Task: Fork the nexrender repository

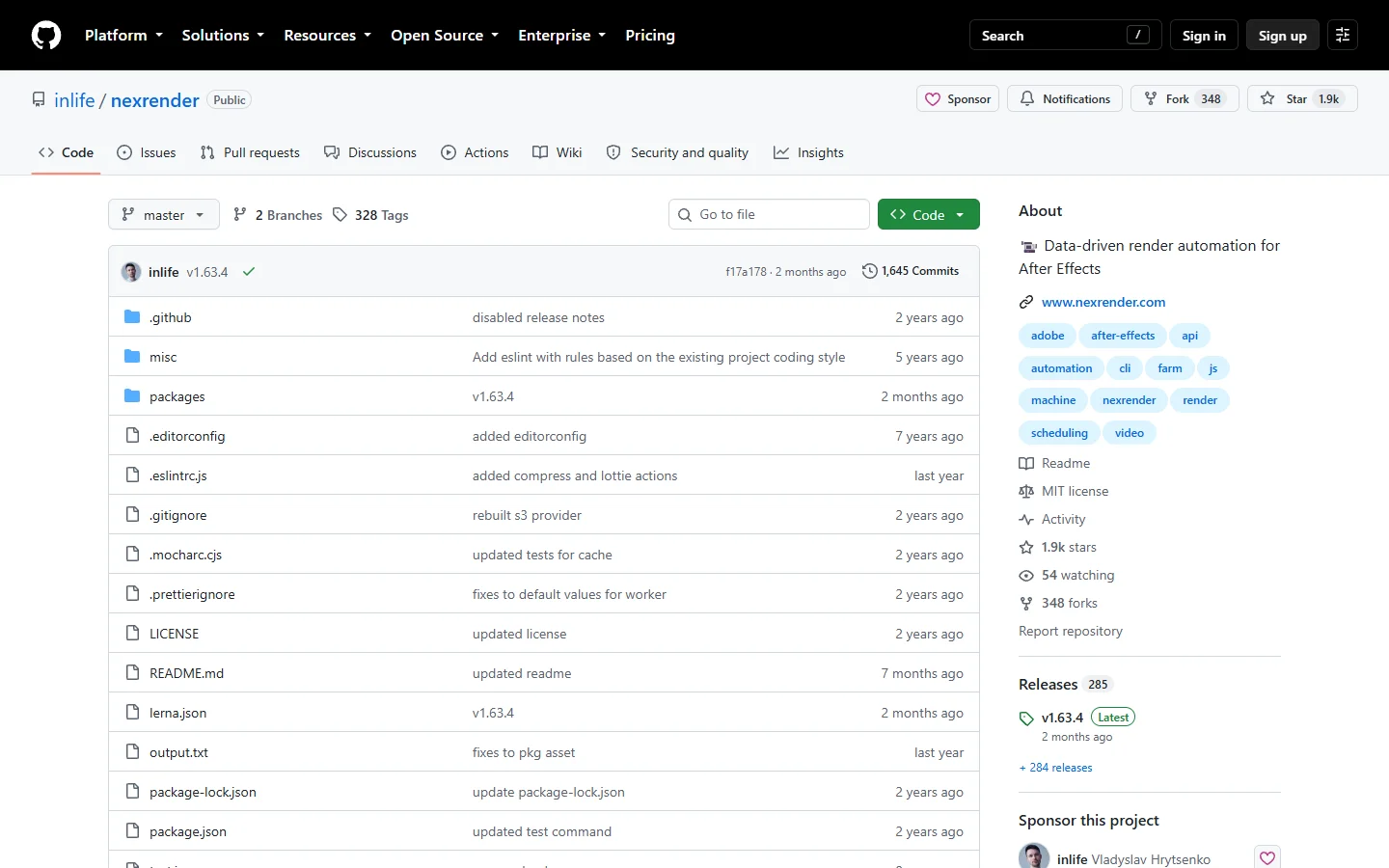Action: pyautogui.click(x=1185, y=99)
